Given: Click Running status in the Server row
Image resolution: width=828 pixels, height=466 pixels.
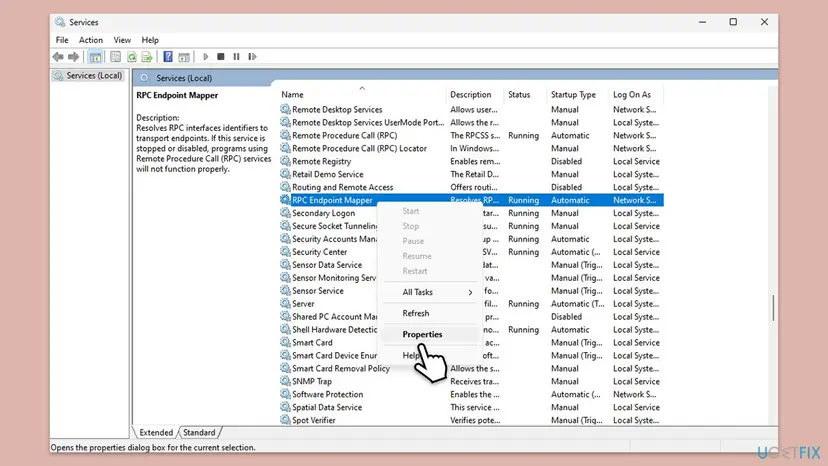Looking at the screenshot, I should click(x=523, y=304).
